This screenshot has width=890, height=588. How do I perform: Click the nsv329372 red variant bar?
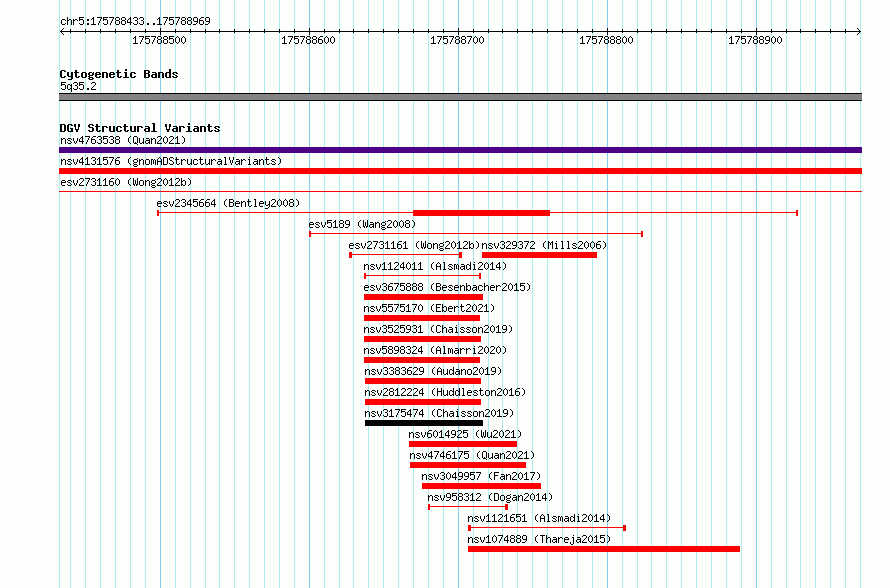tap(539, 255)
